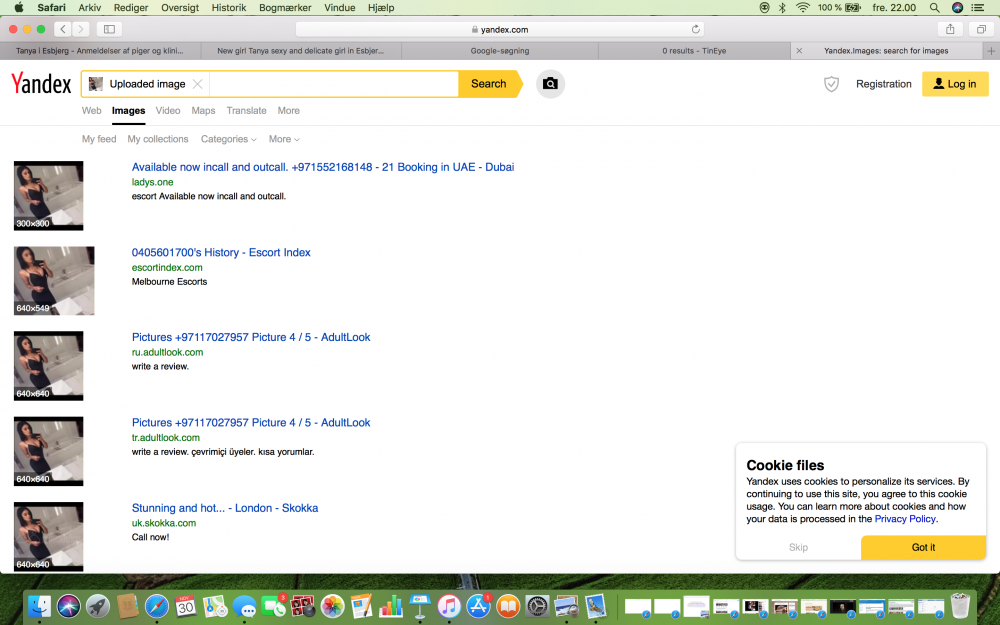Image resolution: width=1000 pixels, height=625 pixels.
Task: Open the Registration link
Action: pyautogui.click(x=883, y=84)
